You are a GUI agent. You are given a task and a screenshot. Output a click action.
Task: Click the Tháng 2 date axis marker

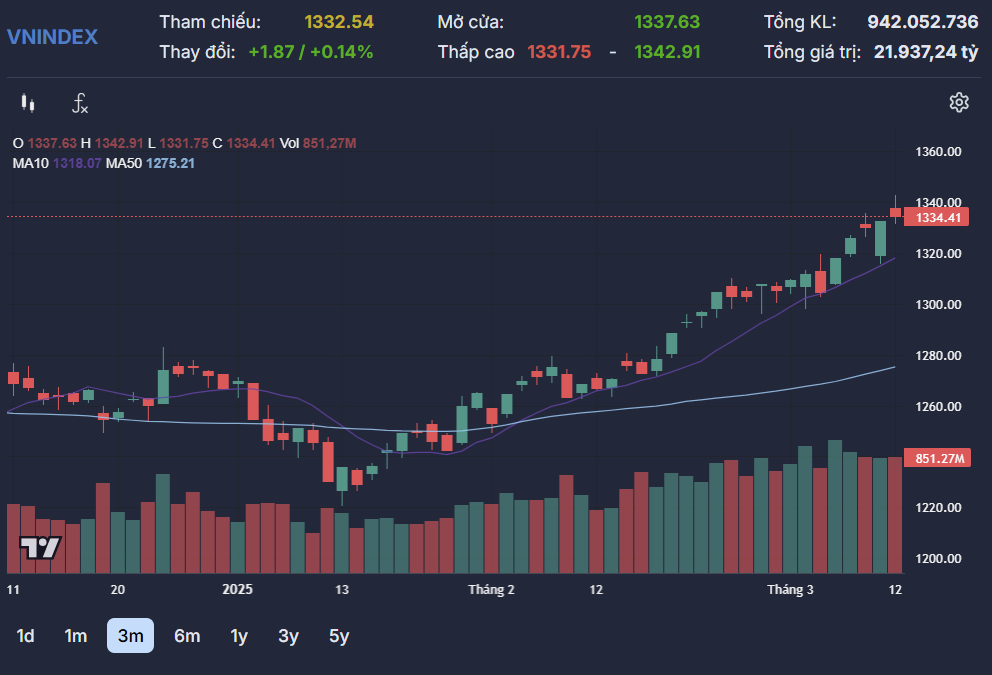click(x=491, y=590)
